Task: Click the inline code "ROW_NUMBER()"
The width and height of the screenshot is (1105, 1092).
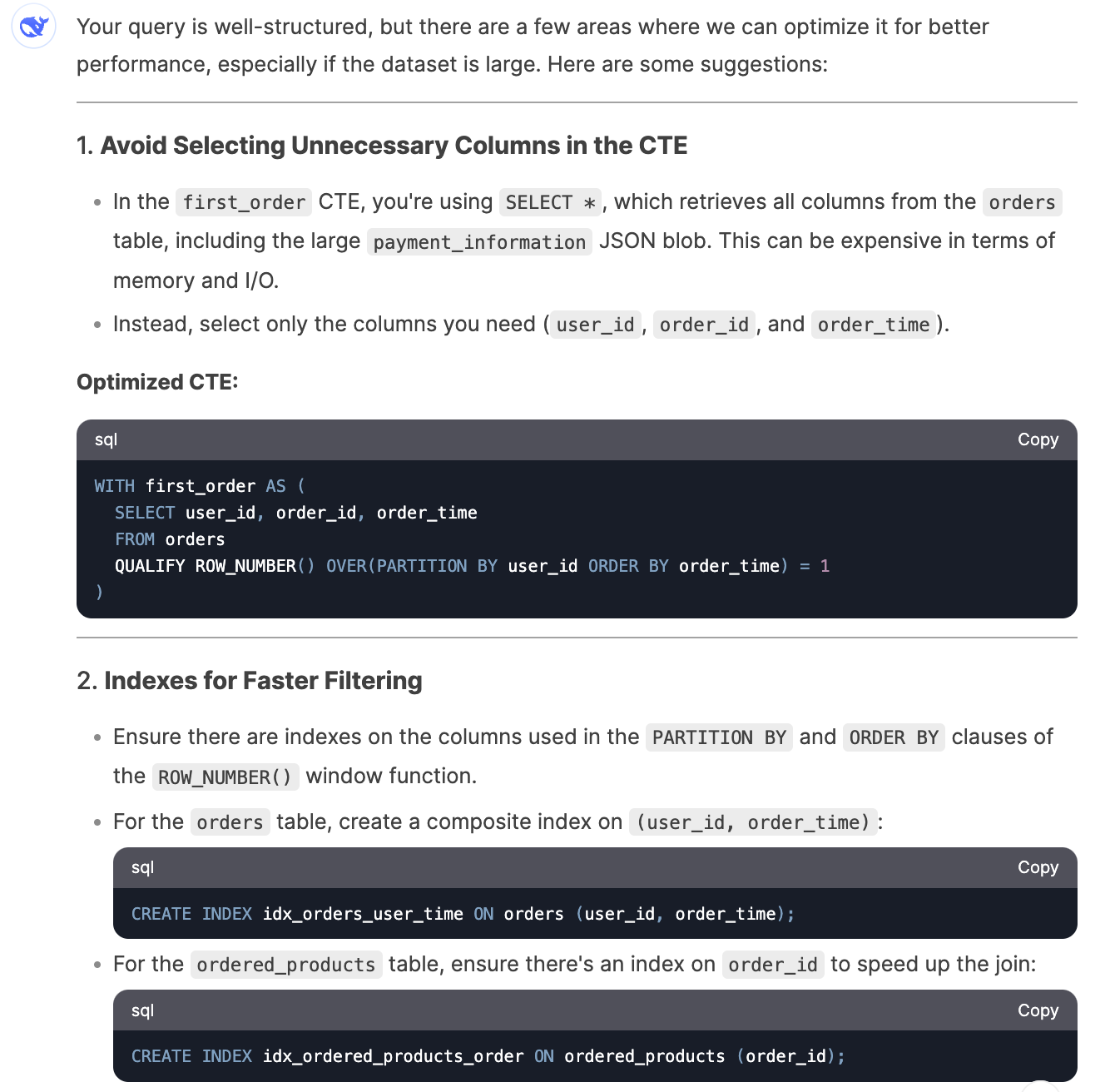Action: [225, 777]
